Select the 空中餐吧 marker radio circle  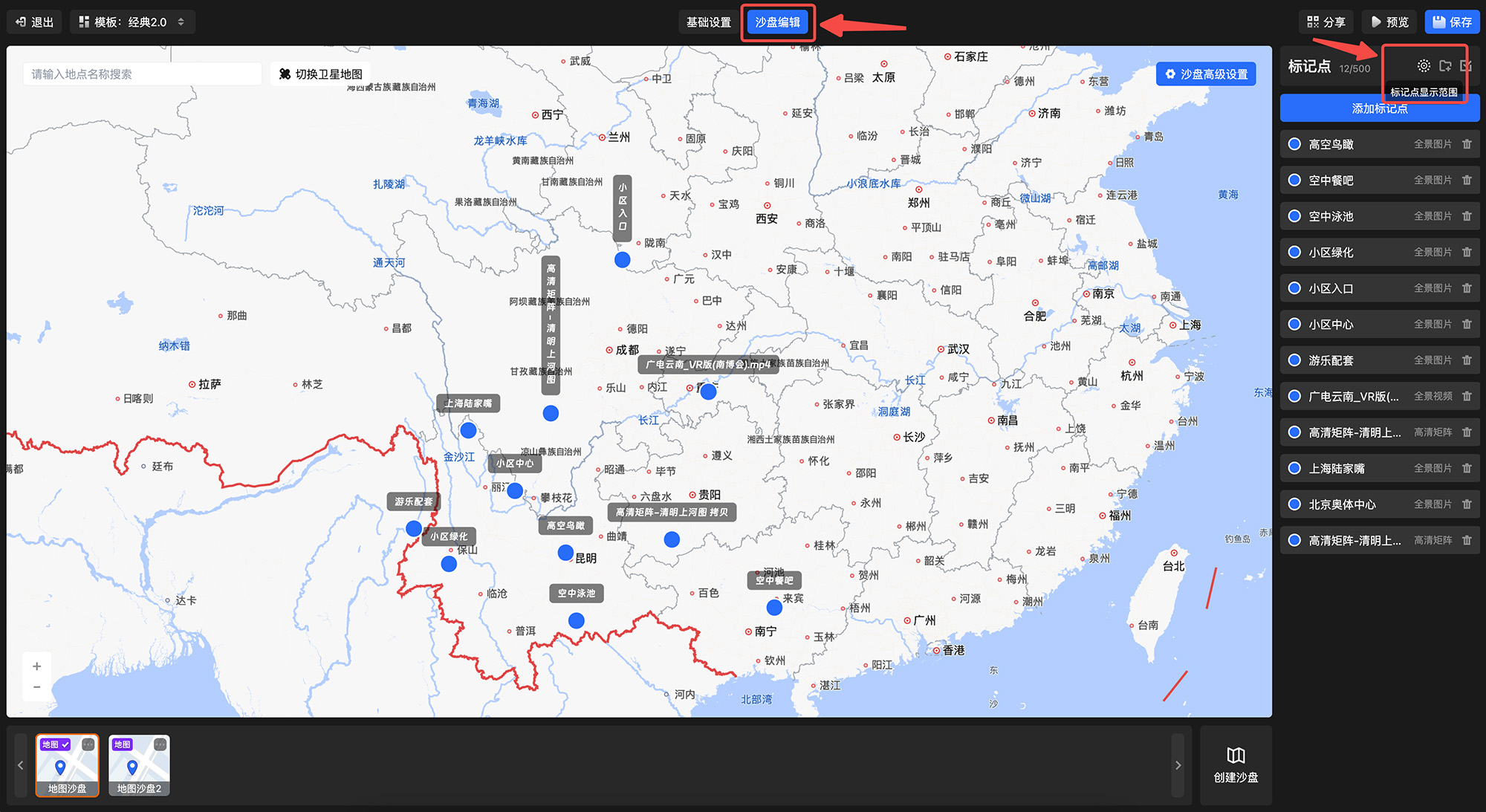[1294, 181]
